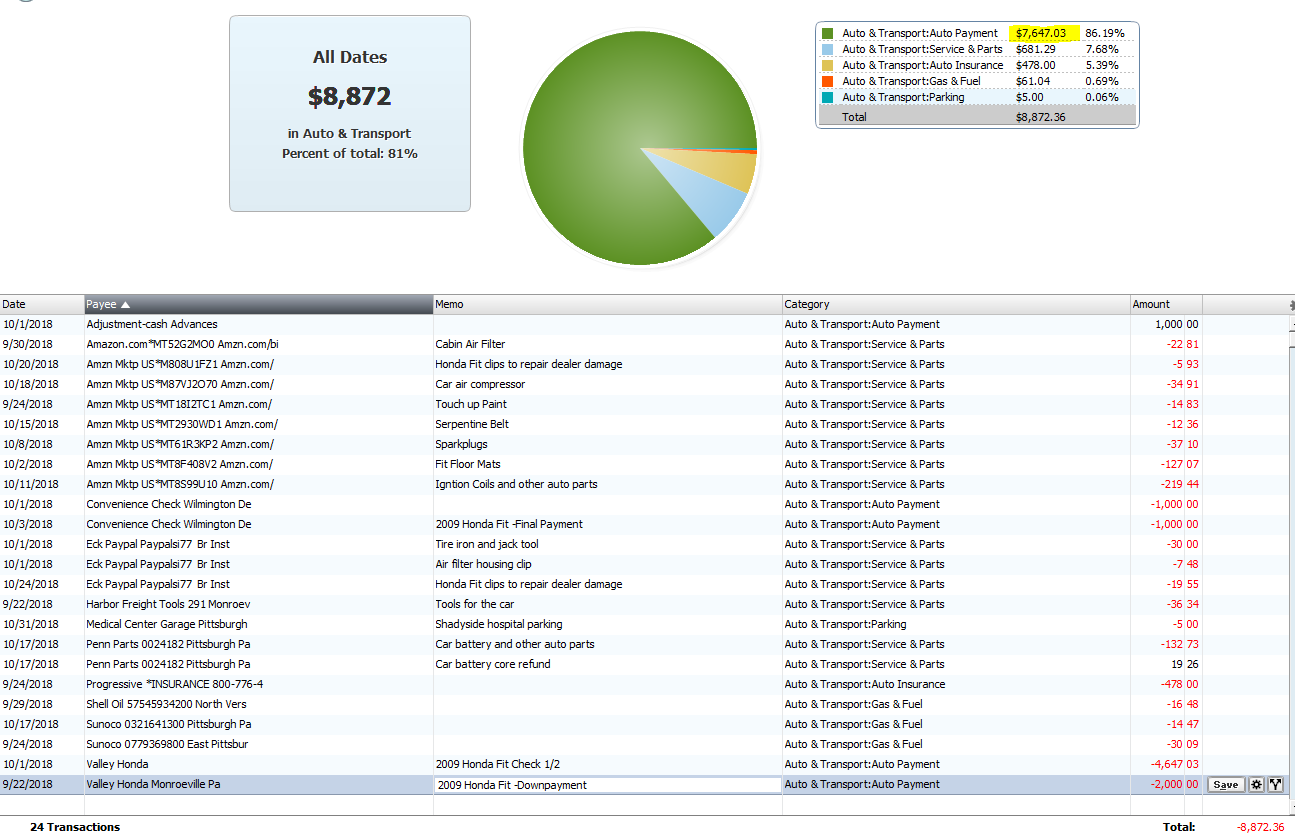Select 'Auto & Transport:Gas & Fuel' legend row
This screenshot has height=836, width=1295.
977,81
